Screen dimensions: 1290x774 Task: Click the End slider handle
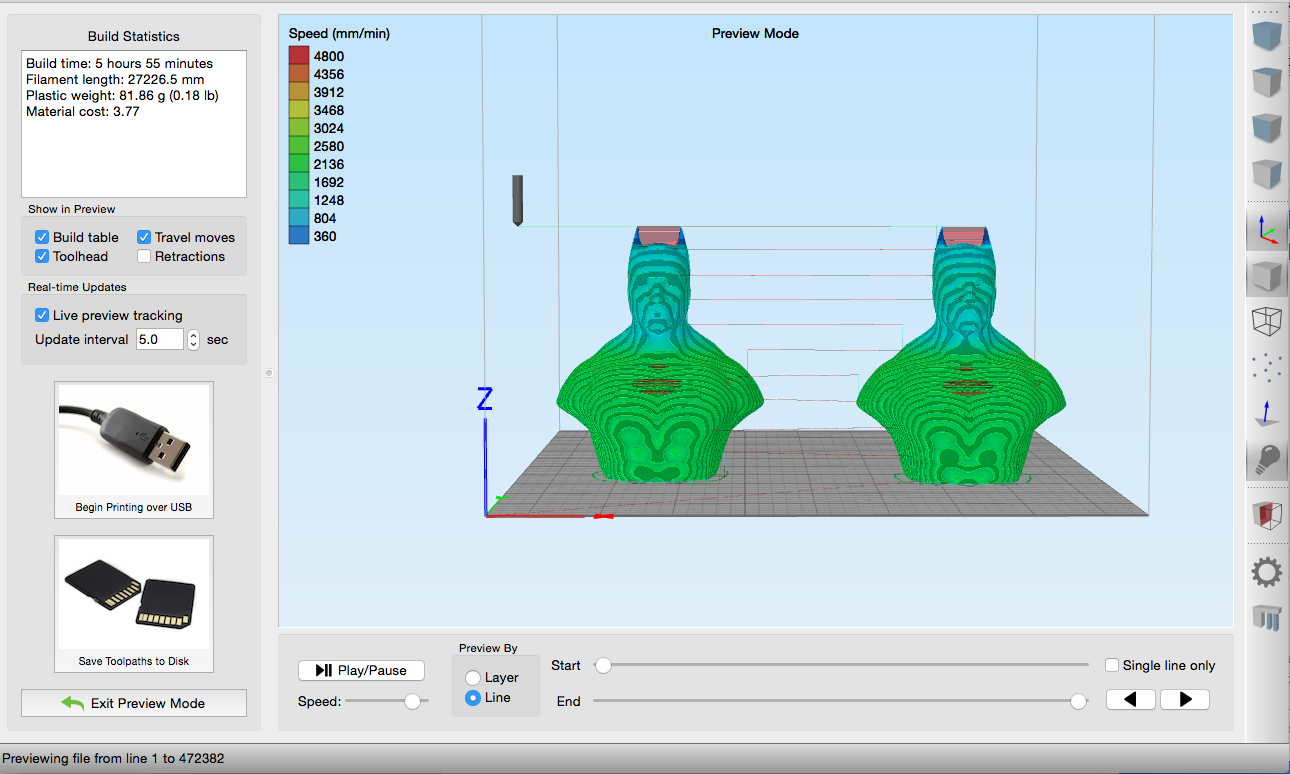1078,702
